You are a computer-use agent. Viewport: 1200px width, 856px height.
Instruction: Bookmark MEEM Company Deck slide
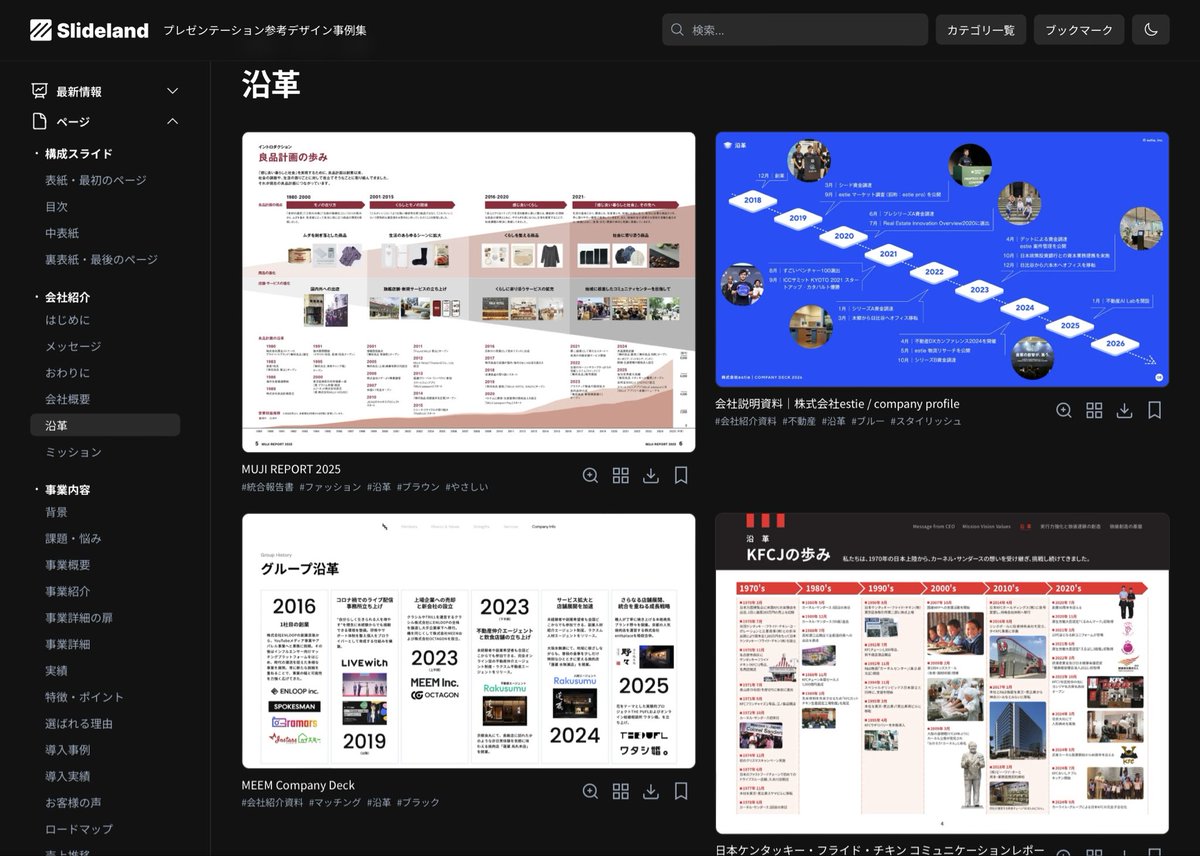point(681,792)
